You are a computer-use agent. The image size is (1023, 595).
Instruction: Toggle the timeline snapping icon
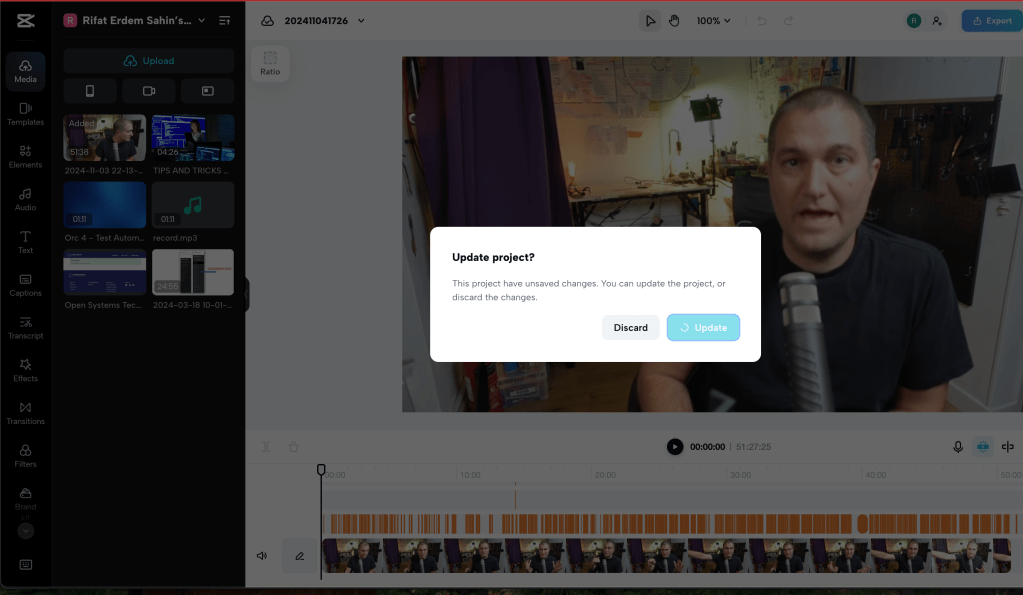tap(983, 447)
